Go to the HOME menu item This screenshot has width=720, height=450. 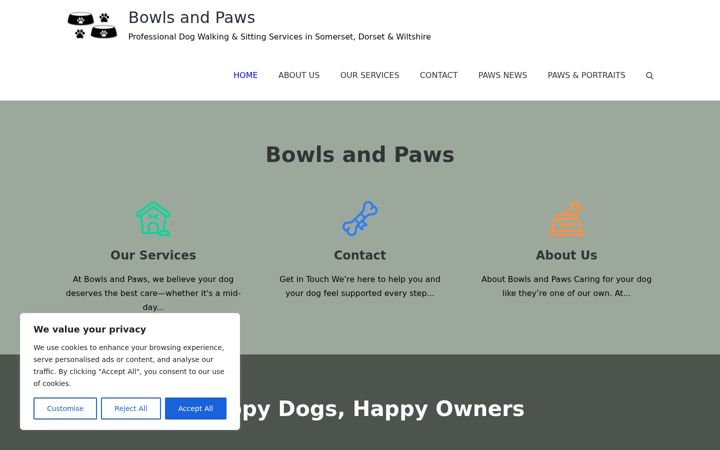tap(245, 75)
